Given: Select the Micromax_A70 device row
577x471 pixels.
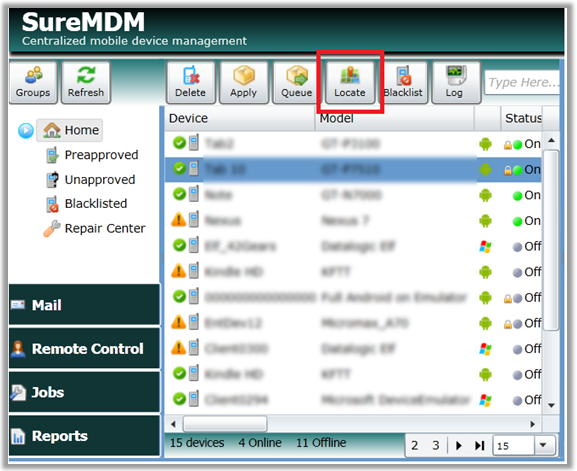Looking at the screenshot, I should (353, 323).
